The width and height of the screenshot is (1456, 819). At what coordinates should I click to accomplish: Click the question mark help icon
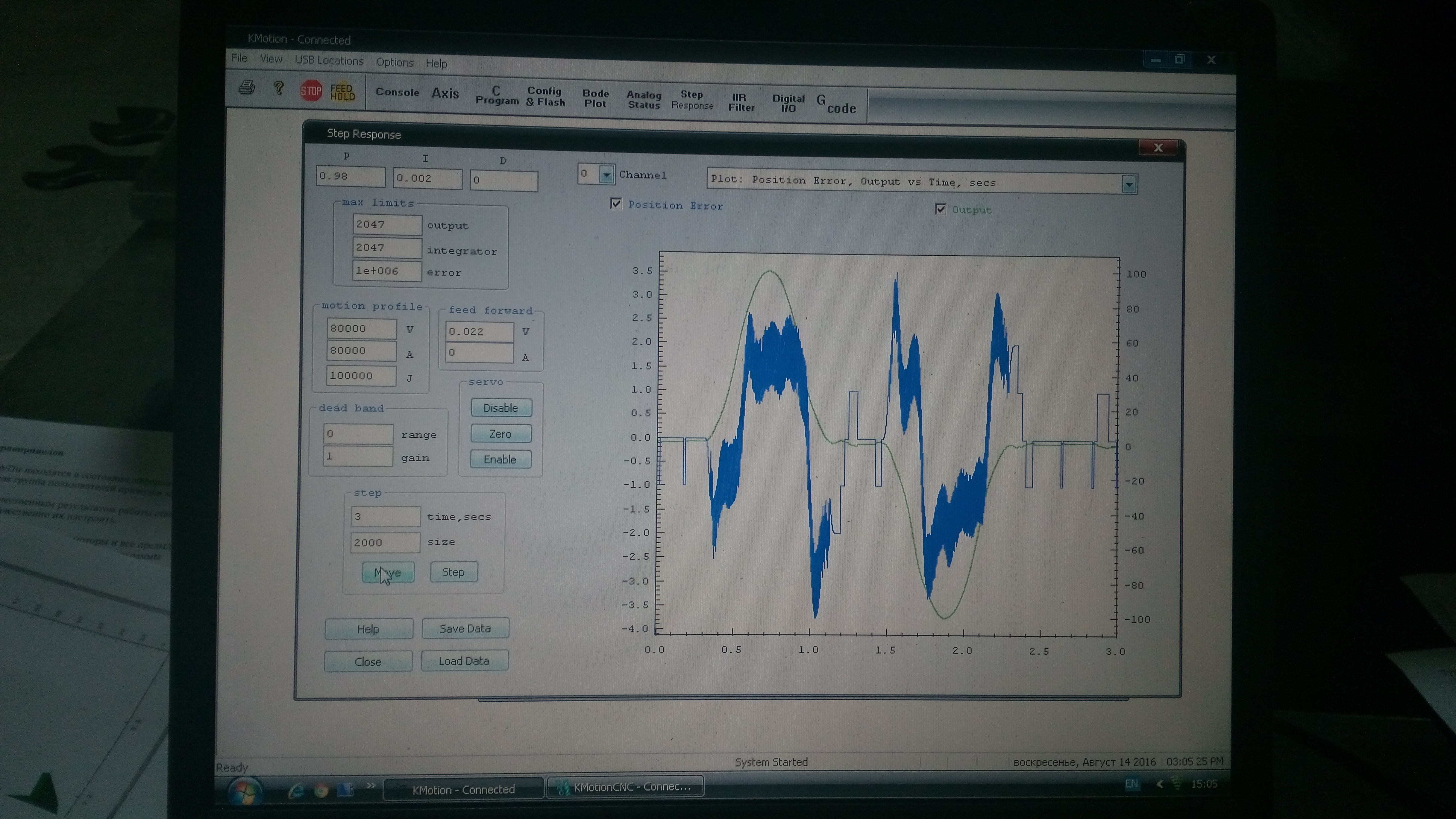click(x=278, y=88)
